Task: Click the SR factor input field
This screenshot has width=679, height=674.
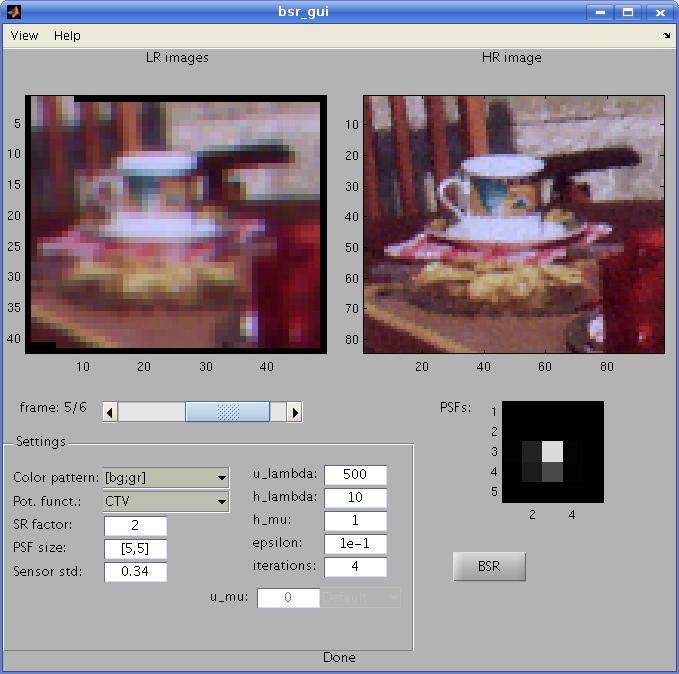Action: coord(135,525)
